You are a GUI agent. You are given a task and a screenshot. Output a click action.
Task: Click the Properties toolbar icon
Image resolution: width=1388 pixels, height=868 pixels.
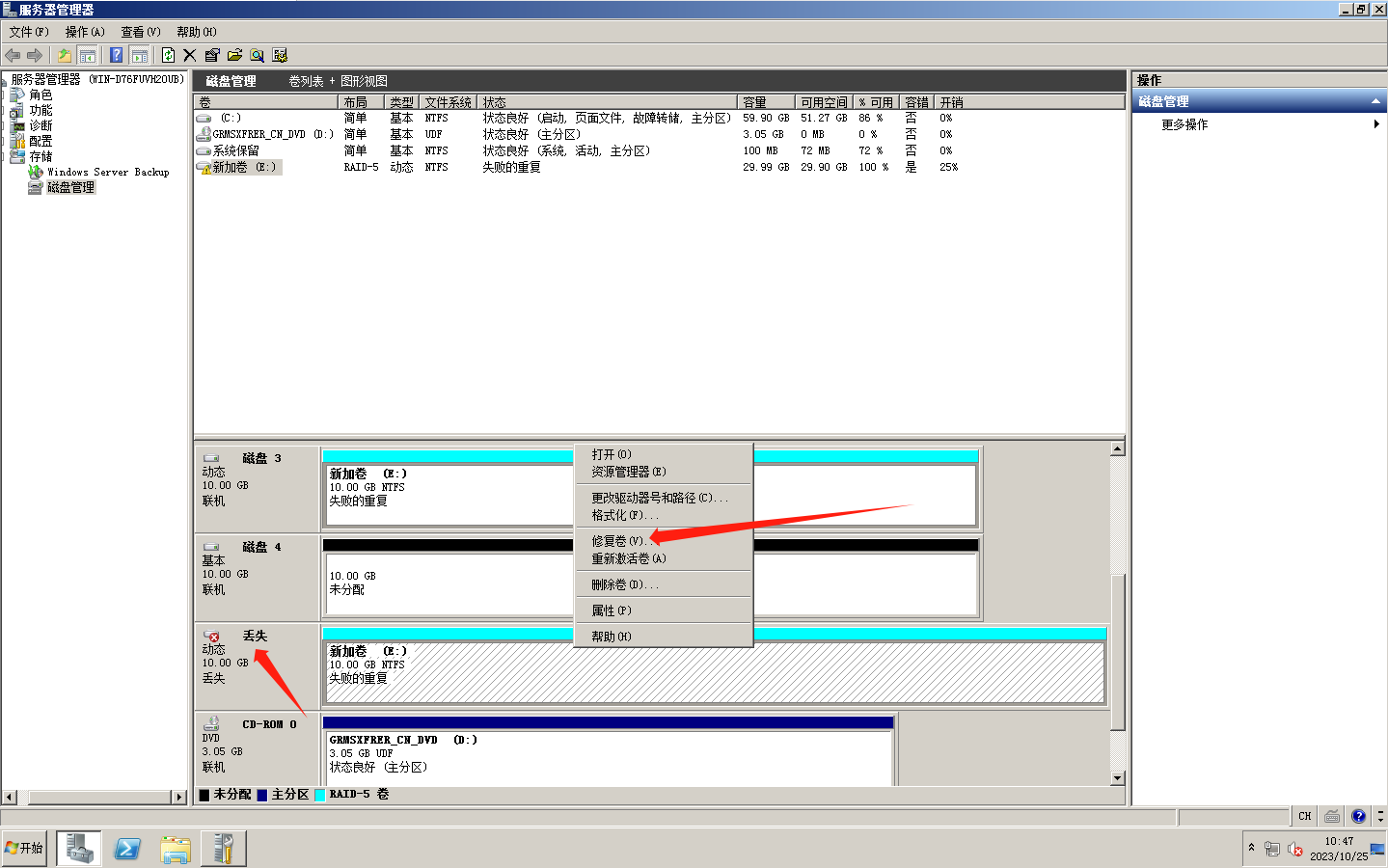(x=212, y=55)
